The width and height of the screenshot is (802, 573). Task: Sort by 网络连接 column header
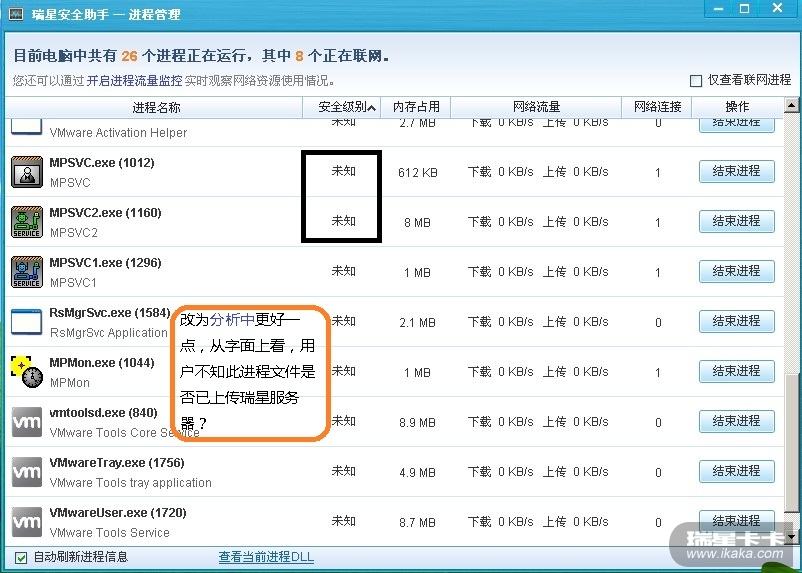(x=657, y=107)
